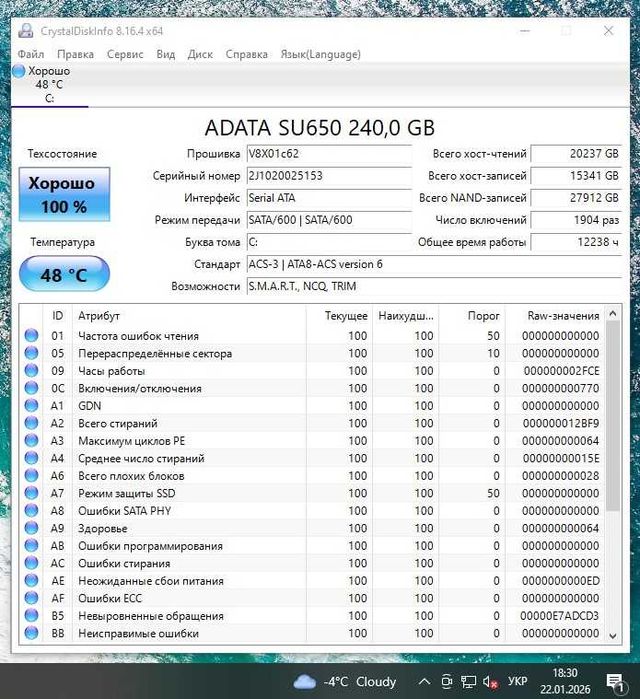The height and width of the screenshot is (699, 640).
Task: Click status circle for Здоровье row
Action: [31, 528]
